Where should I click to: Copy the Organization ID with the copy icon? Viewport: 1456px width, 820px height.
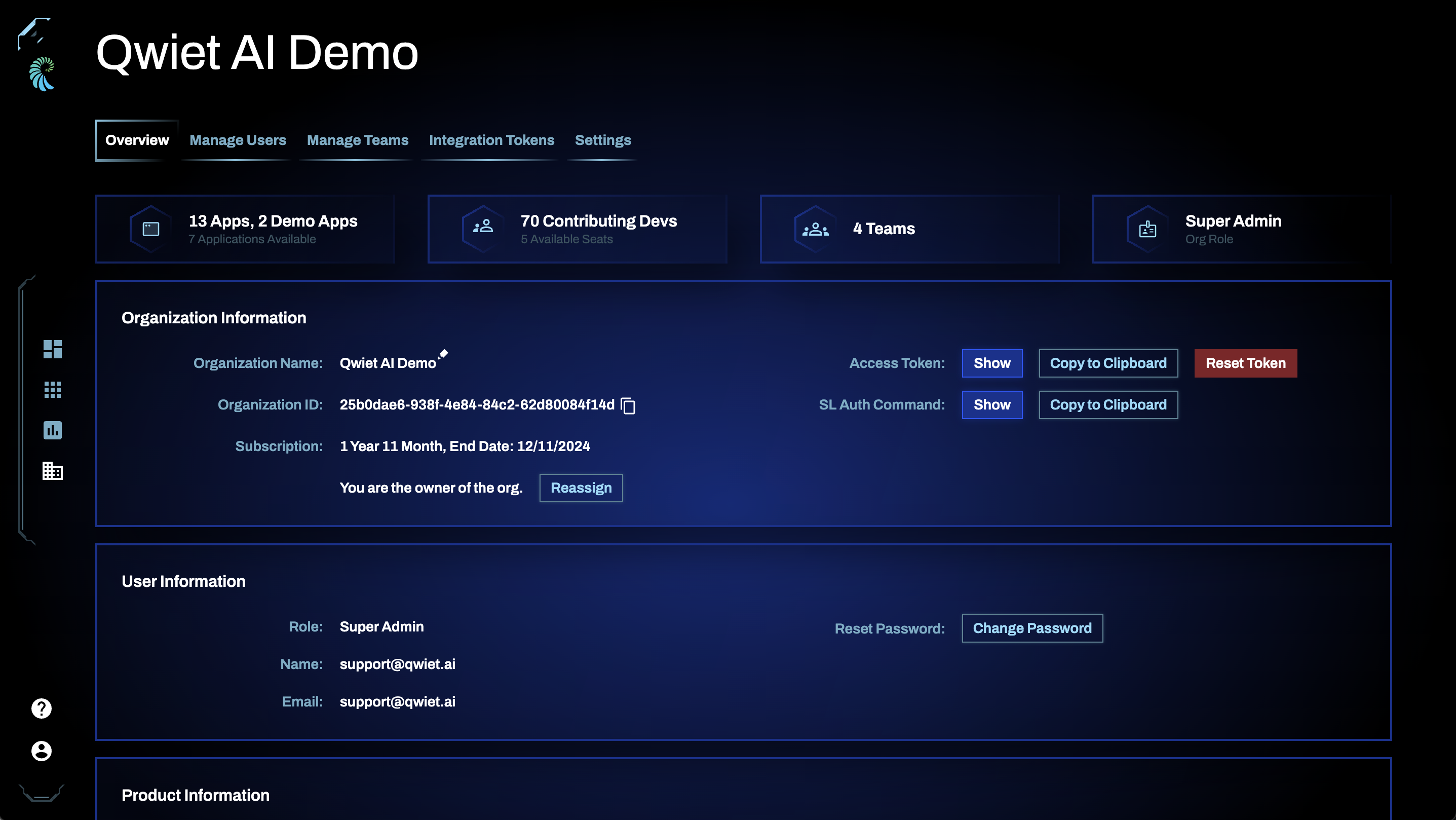tap(628, 405)
